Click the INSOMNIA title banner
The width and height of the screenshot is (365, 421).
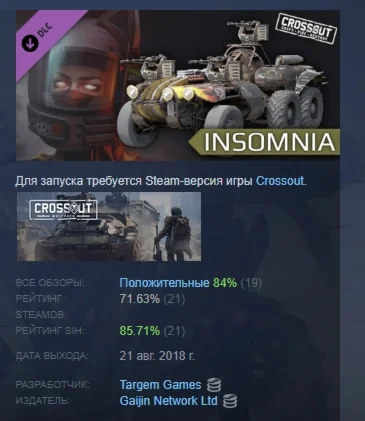(x=266, y=142)
